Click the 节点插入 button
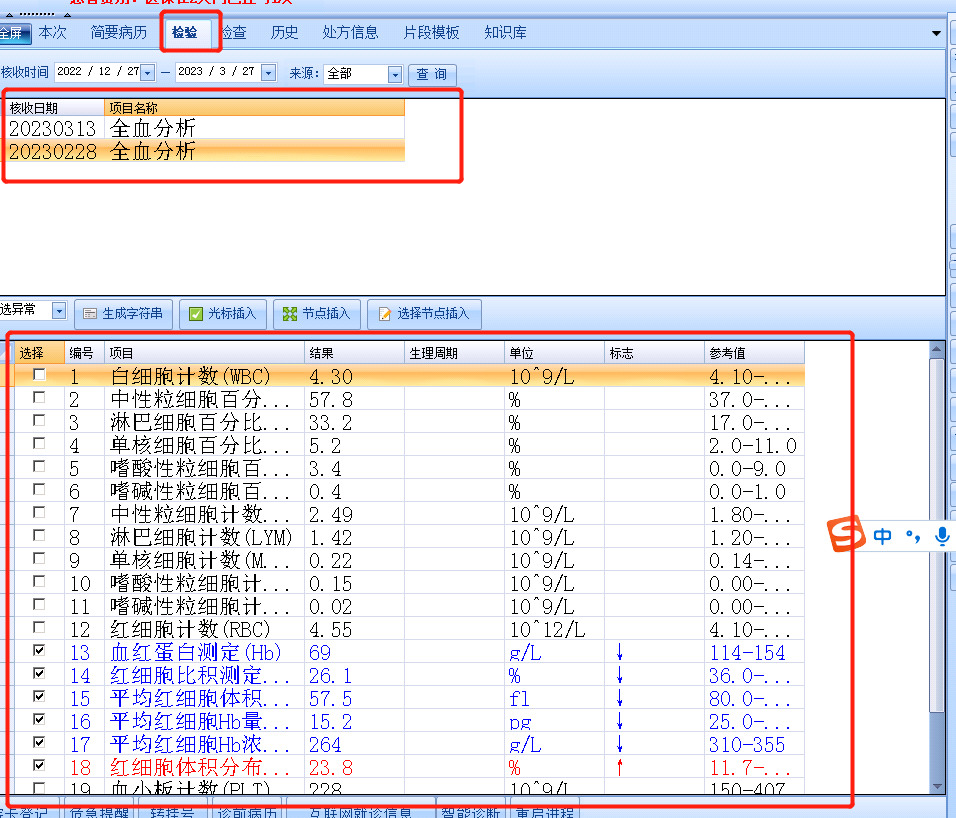Image resolution: width=956 pixels, height=818 pixels. pyautogui.click(x=317, y=314)
